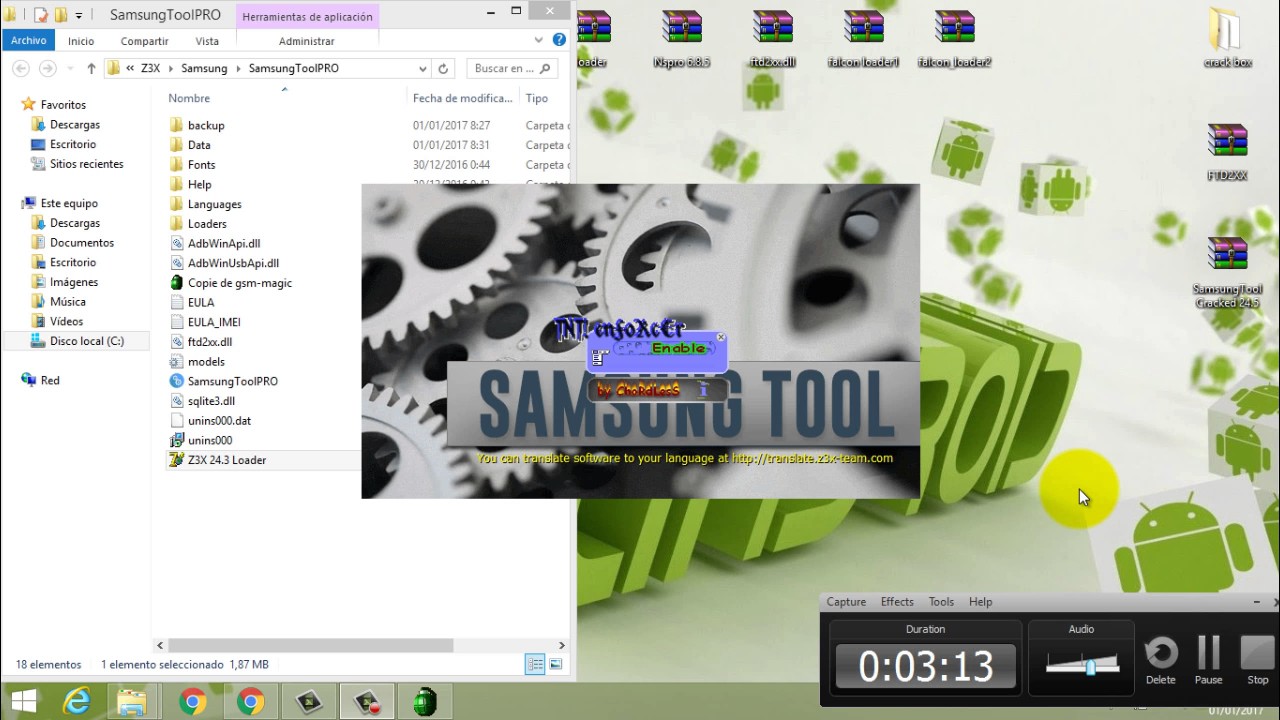The height and width of the screenshot is (720, 1280).
Task: Click Samsung in the address breadcrumb
Action: tap(204, 69)
